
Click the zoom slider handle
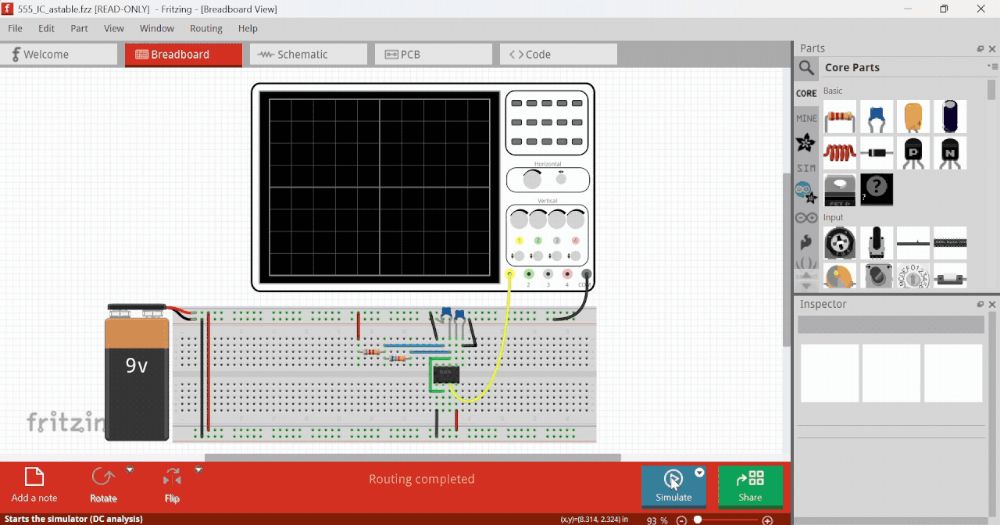(x=698, y=521)
